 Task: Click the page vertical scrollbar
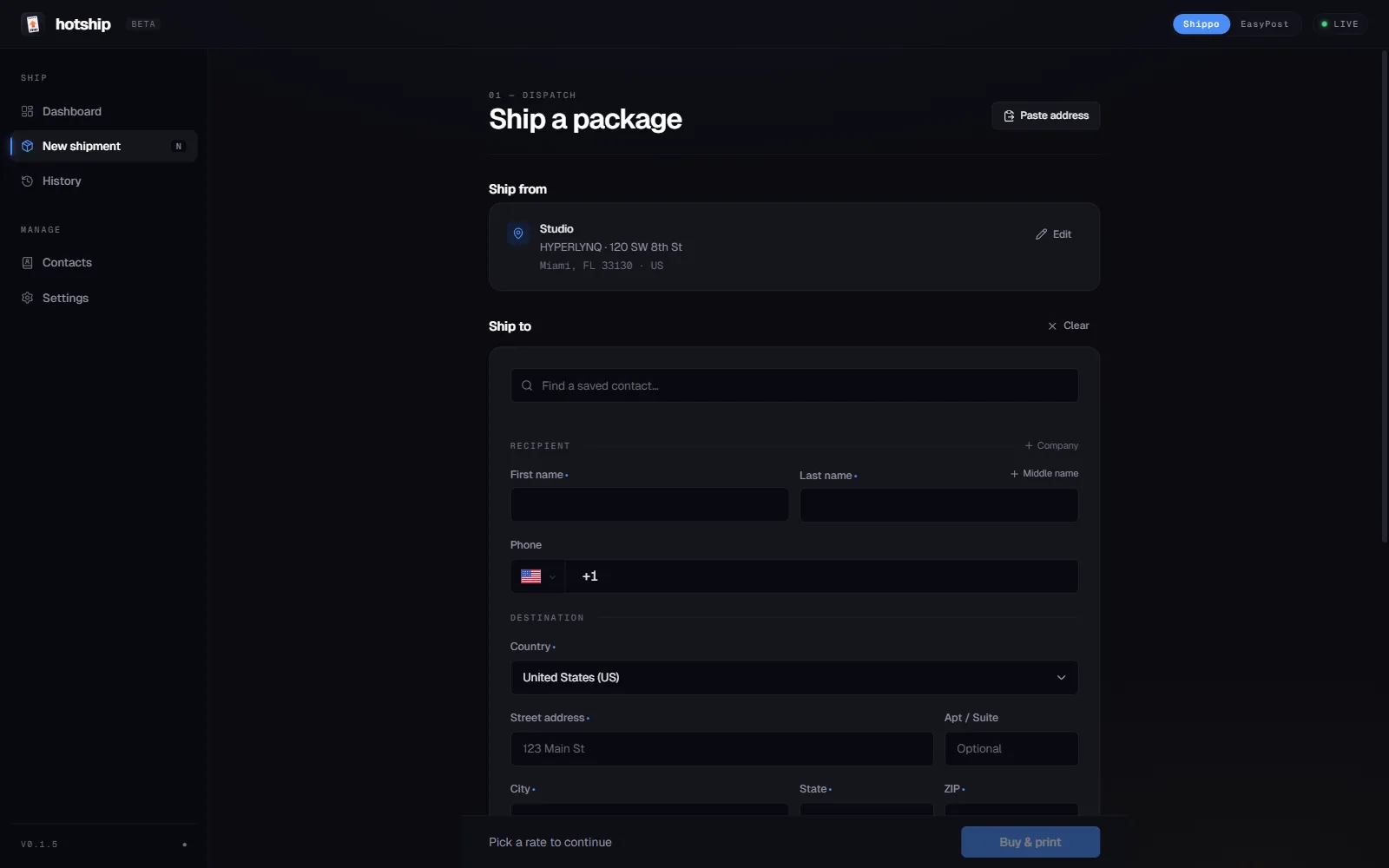tap(1384, 297)
